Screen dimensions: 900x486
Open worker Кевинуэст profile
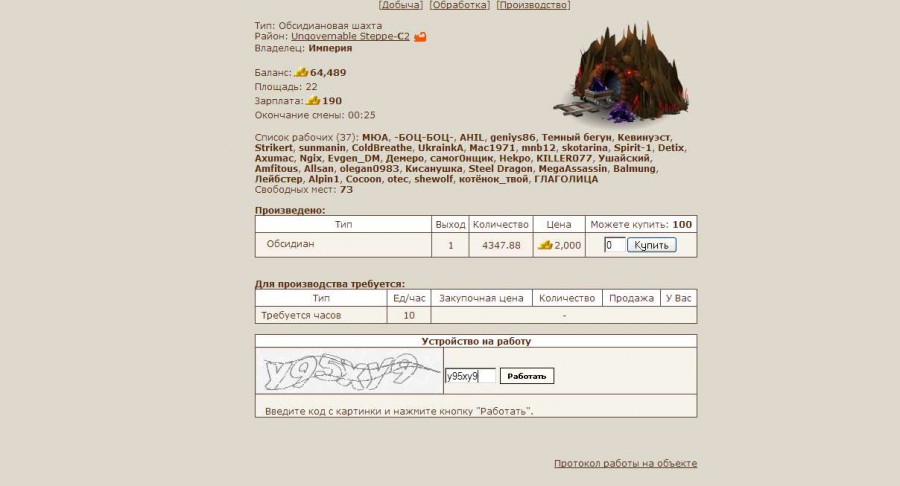point(643,138)
